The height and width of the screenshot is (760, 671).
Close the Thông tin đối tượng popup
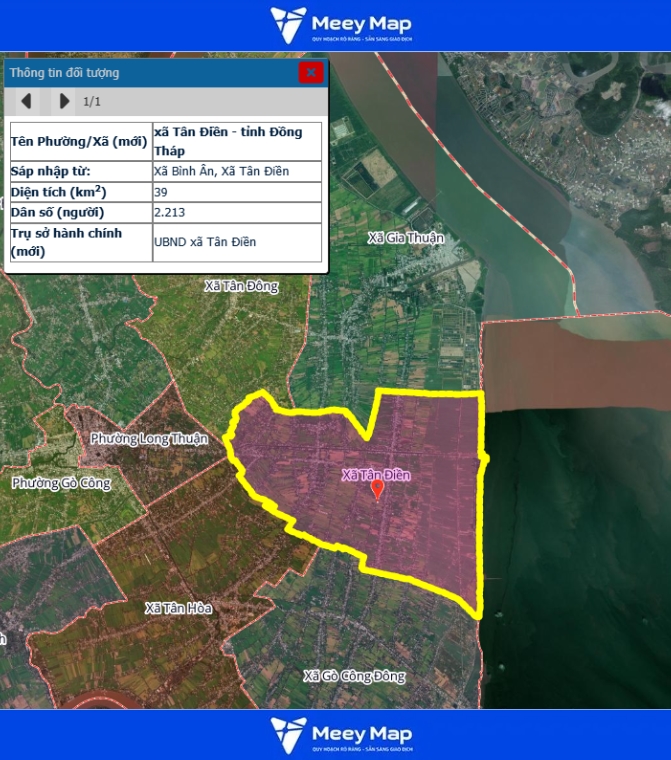click(311, 72)
